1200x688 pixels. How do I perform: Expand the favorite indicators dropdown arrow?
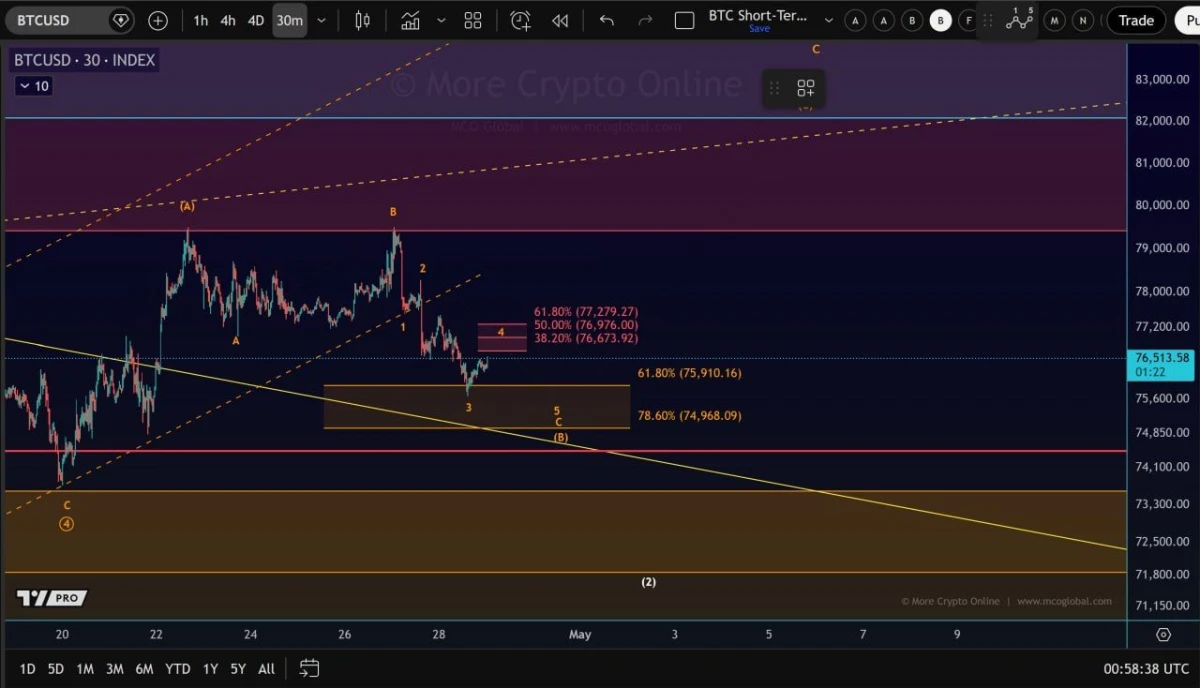click(441, 20)
